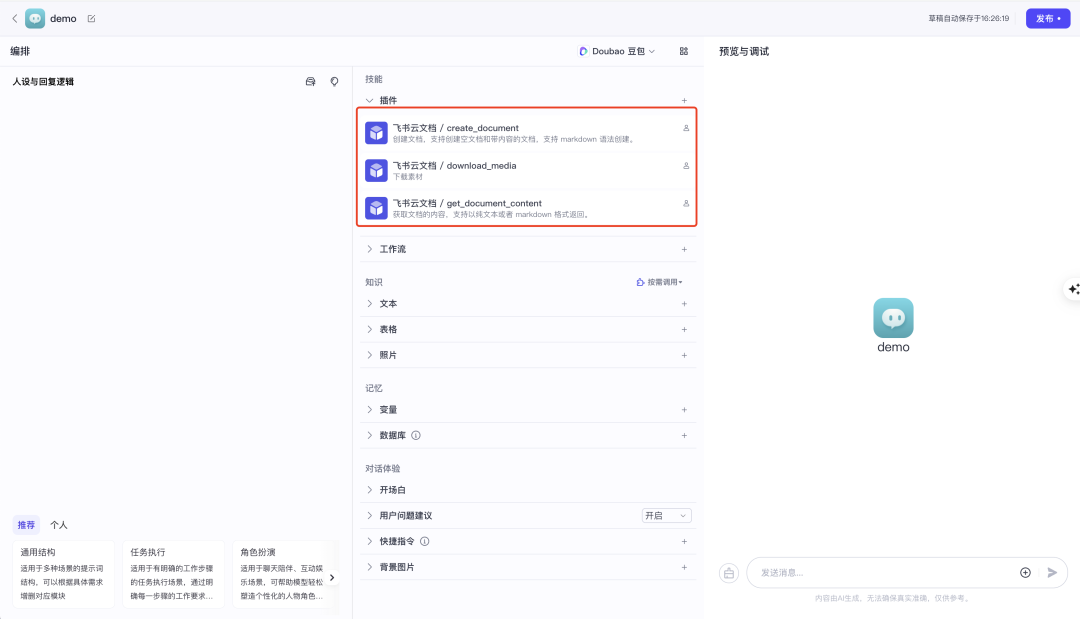
Task: Open the 按需调用 dropdown
Action: point(659,282)
